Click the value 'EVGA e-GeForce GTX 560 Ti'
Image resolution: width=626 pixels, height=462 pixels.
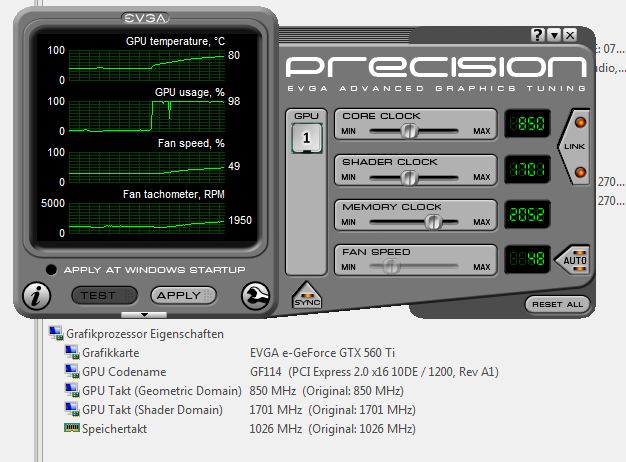(x=323, y=353)
